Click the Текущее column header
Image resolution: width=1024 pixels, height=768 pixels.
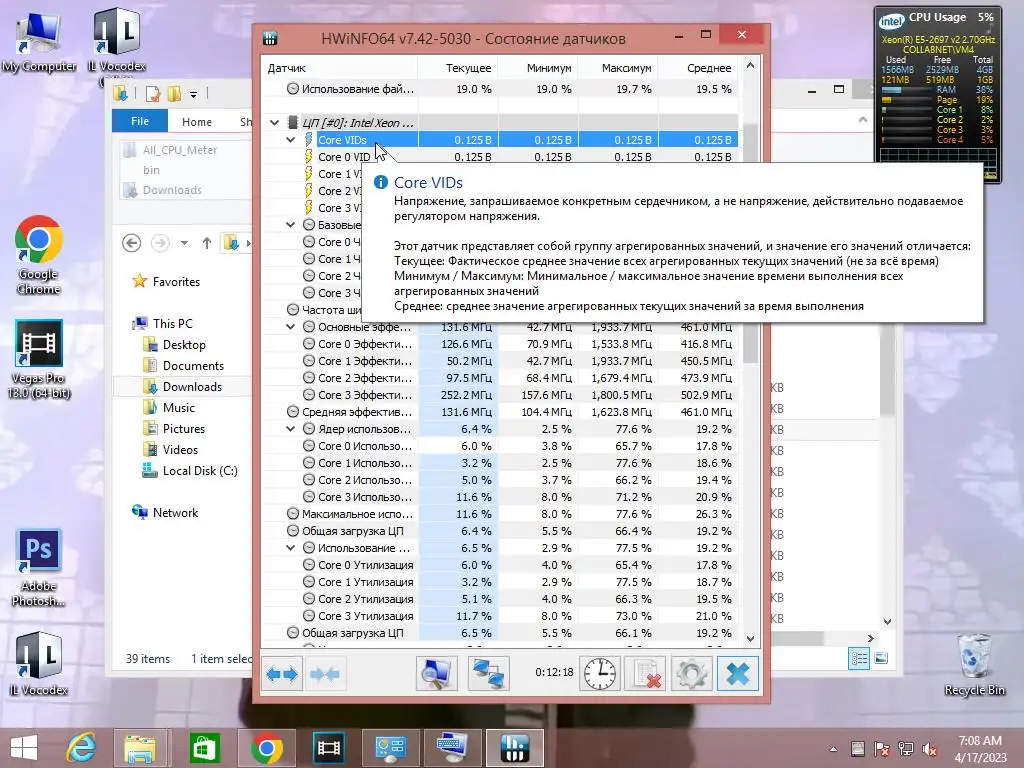457,68
